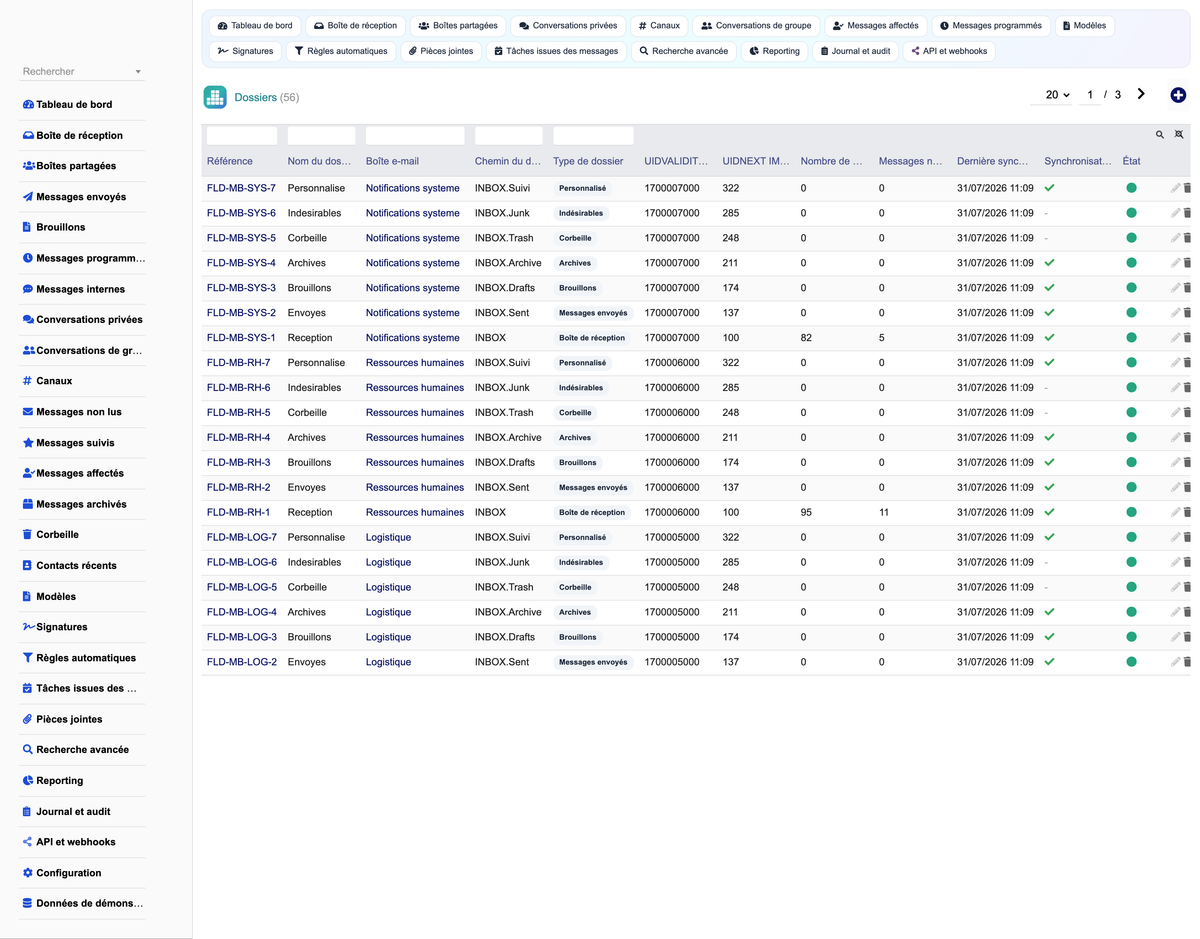Viewport: 1200px width, 939px height.
Task: Open Corbeille in sidebar
Action: tap(50, 535)
